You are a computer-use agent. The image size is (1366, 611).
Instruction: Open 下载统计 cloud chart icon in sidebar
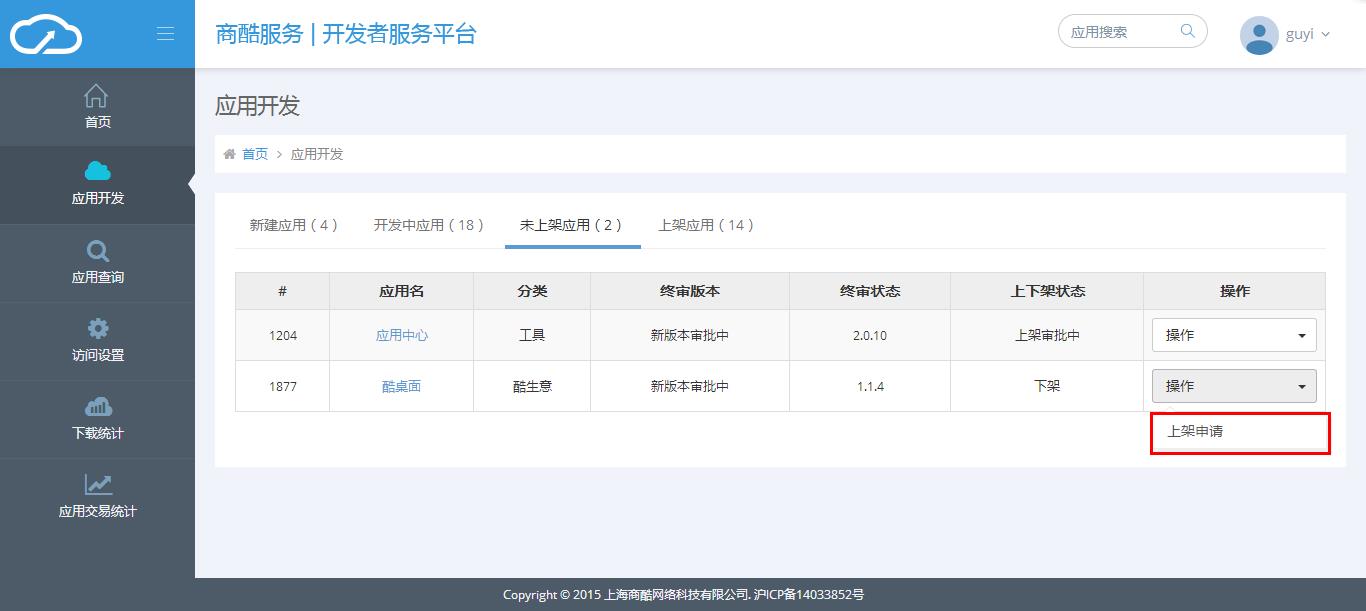click(x=98, y=406)
